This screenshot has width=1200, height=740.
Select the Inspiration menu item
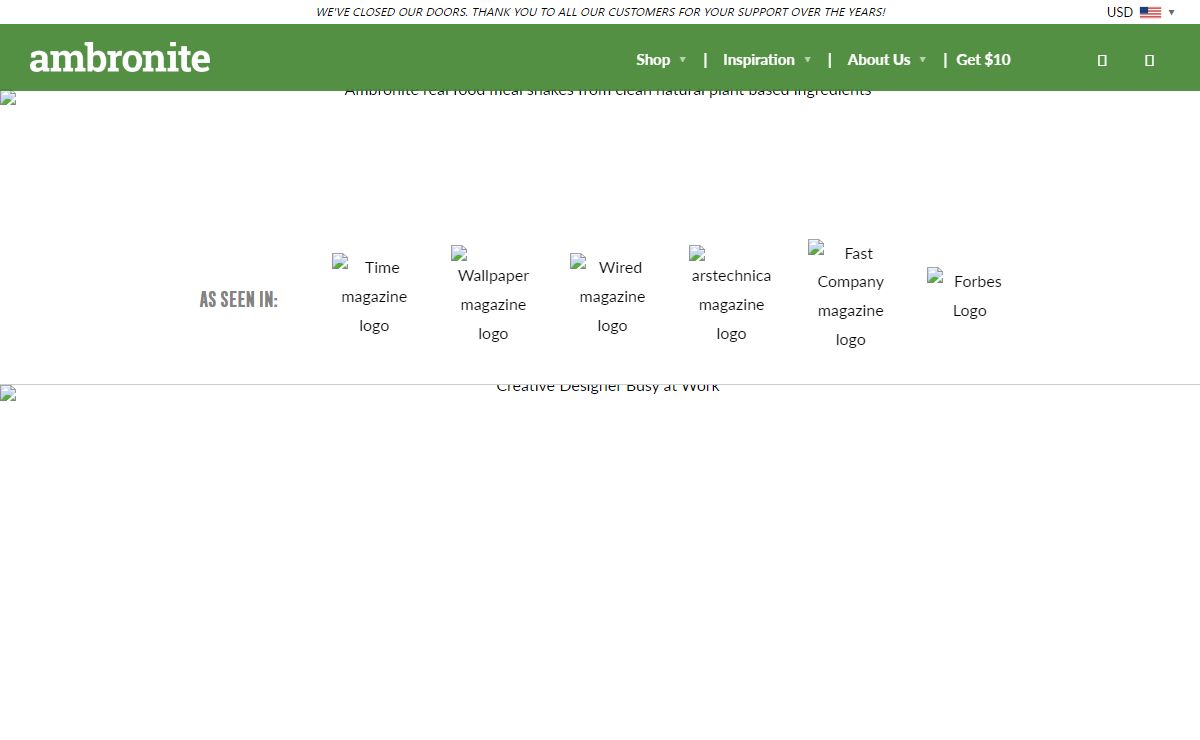click(758, 60)
